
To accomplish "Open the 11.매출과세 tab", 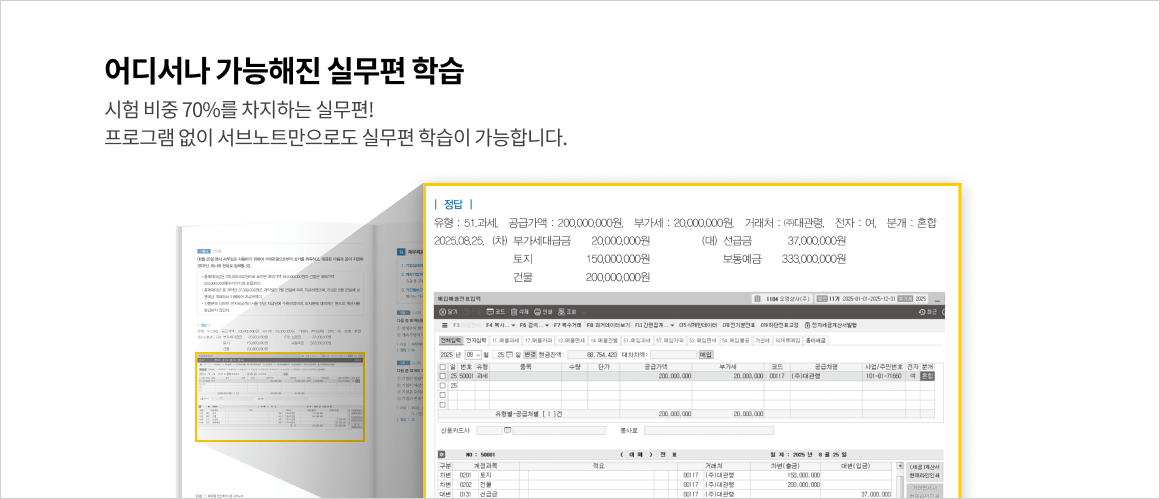I will (505, 340).
